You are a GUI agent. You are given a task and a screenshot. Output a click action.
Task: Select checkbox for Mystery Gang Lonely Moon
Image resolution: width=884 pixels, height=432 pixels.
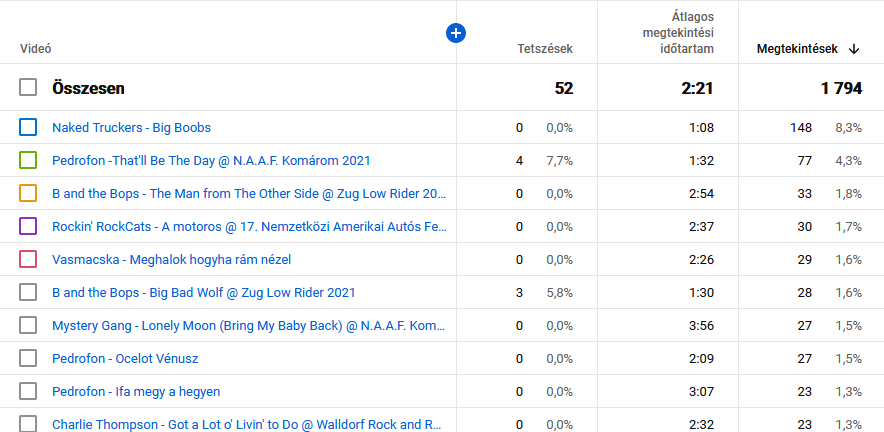[28, 325]
